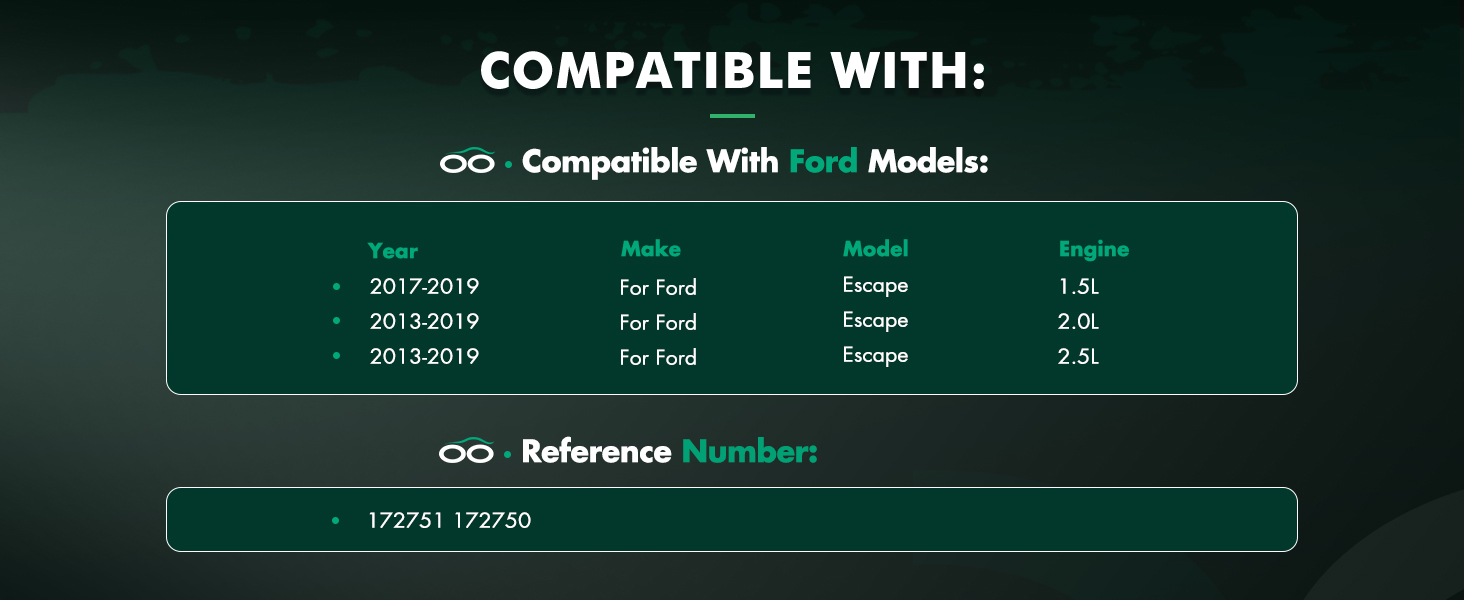
Task: Click Escape in the 1.5L engine row
Action: coord(875,286)
